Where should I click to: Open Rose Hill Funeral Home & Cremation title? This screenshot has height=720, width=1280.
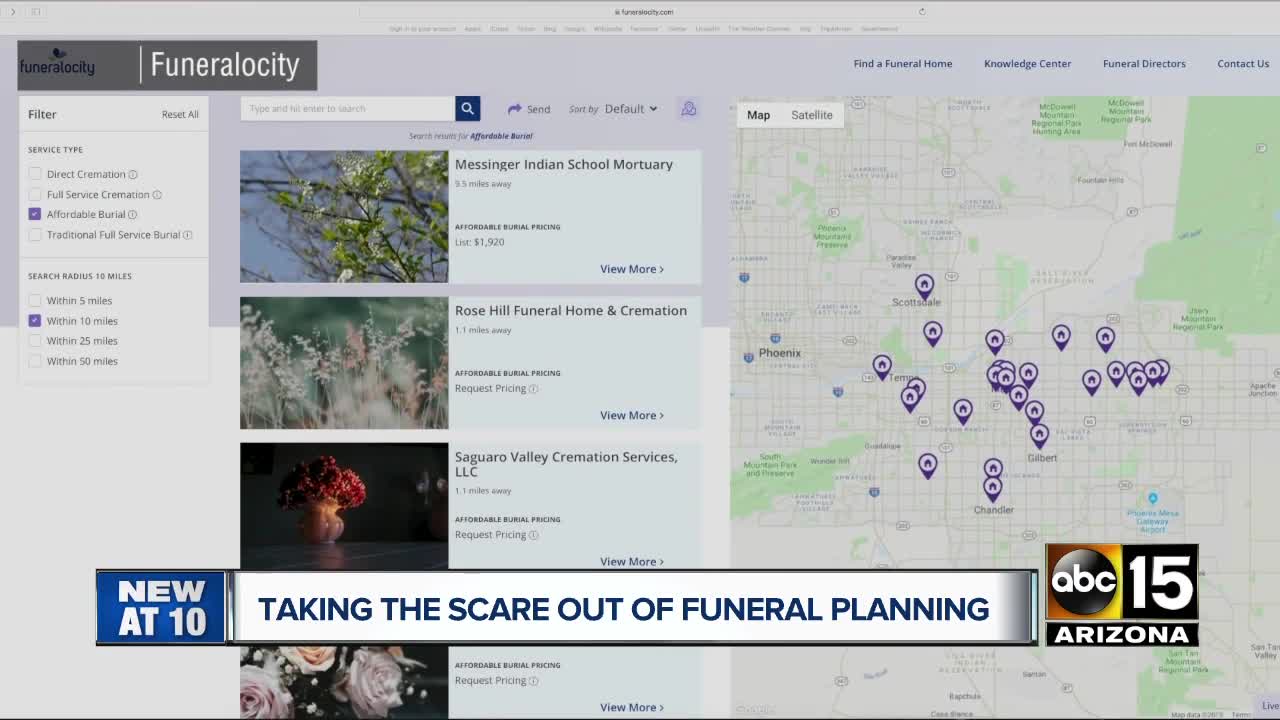tap(571, 311)
